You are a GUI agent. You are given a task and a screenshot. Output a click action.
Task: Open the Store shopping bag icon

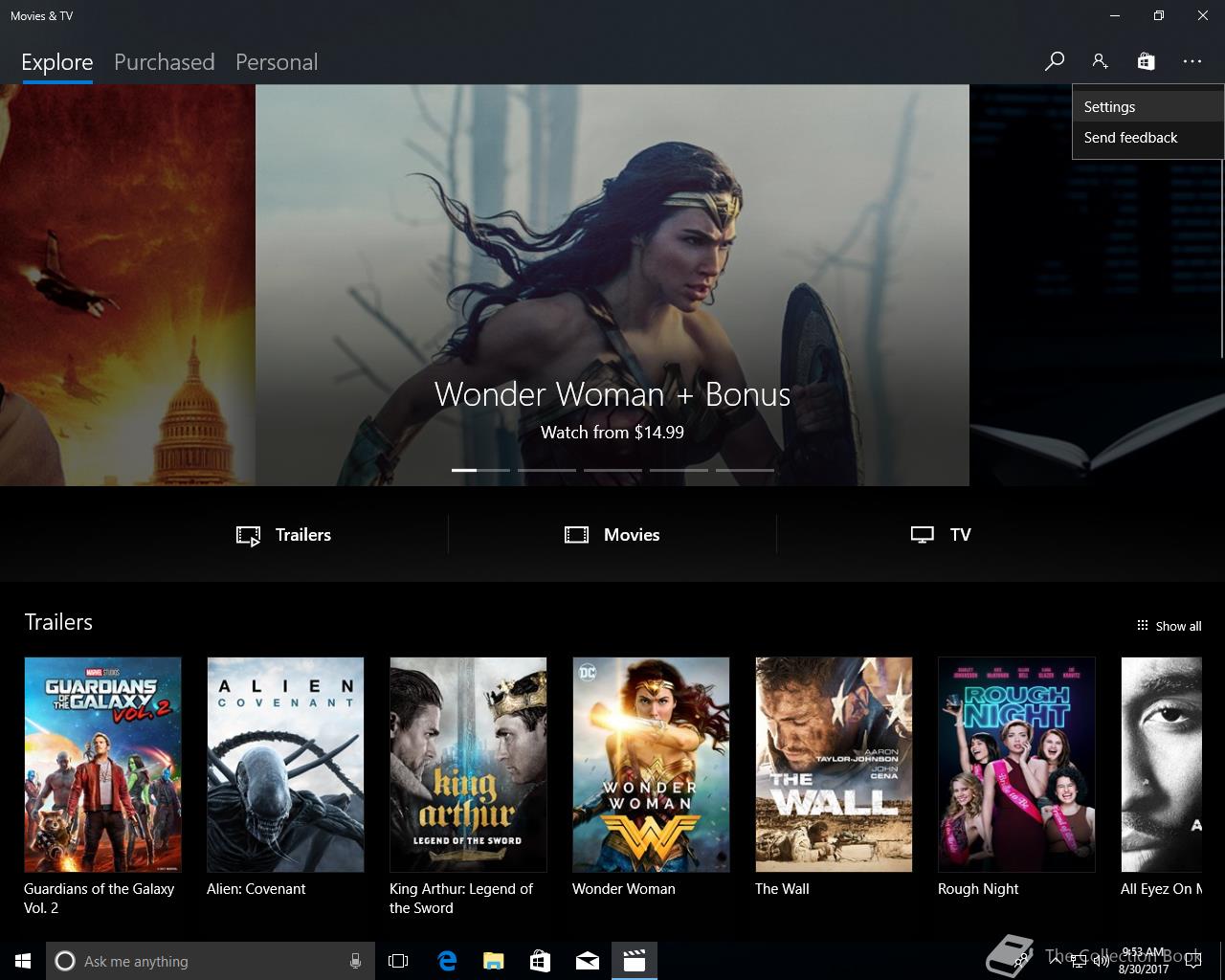point(1146,61)
